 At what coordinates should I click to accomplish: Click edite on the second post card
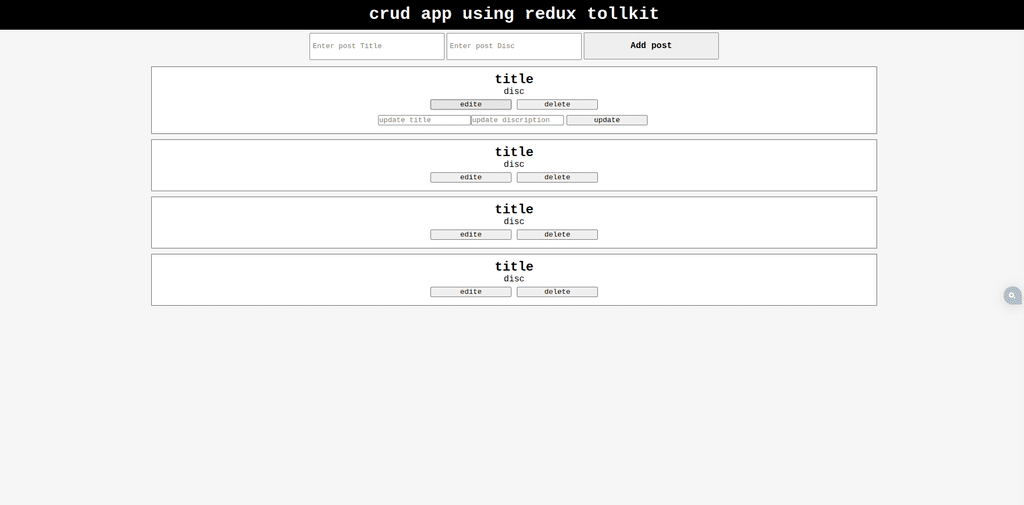471,178
